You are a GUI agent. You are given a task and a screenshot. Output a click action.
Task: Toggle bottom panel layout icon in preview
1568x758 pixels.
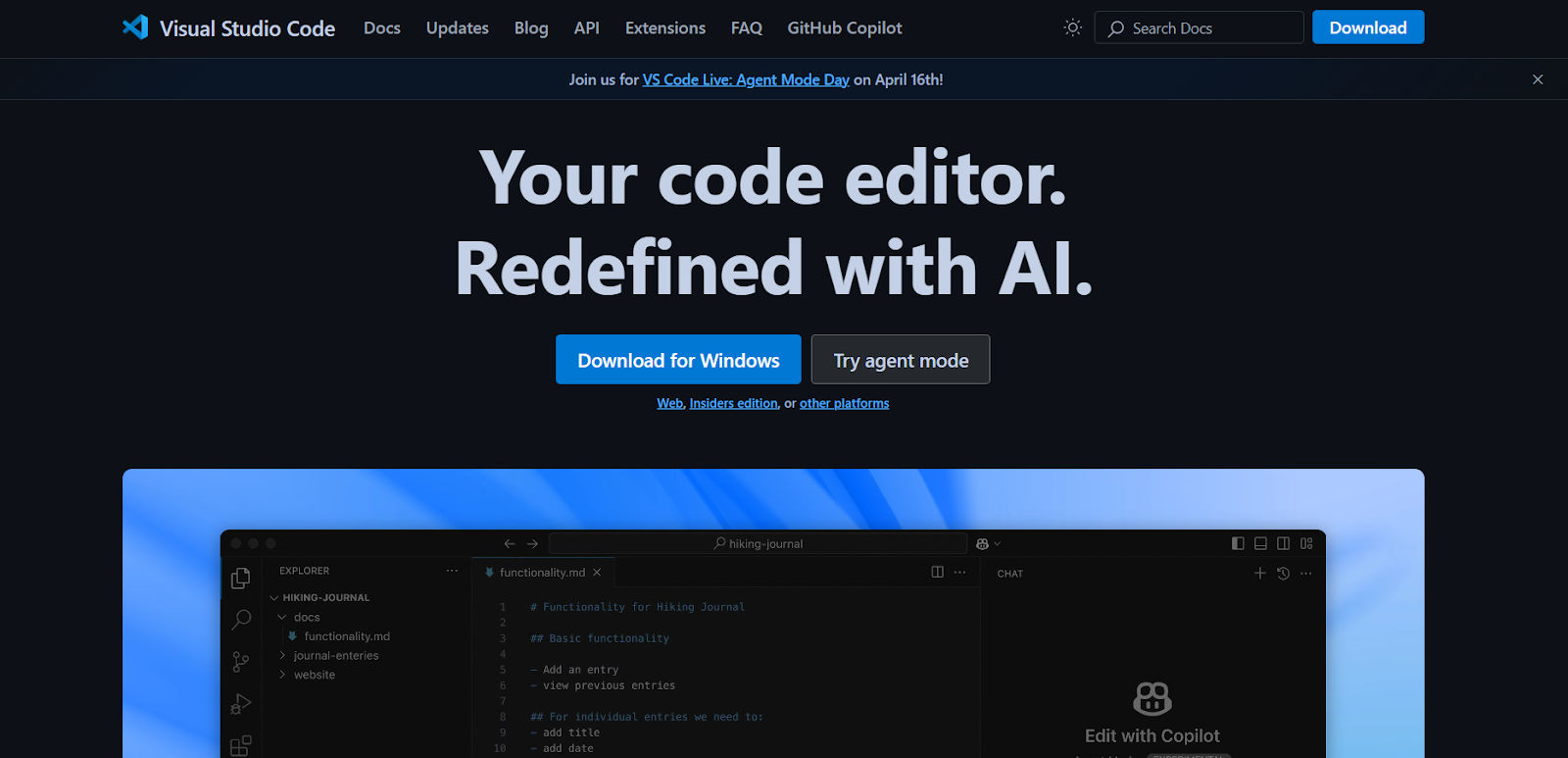[x=1260, y=543]
